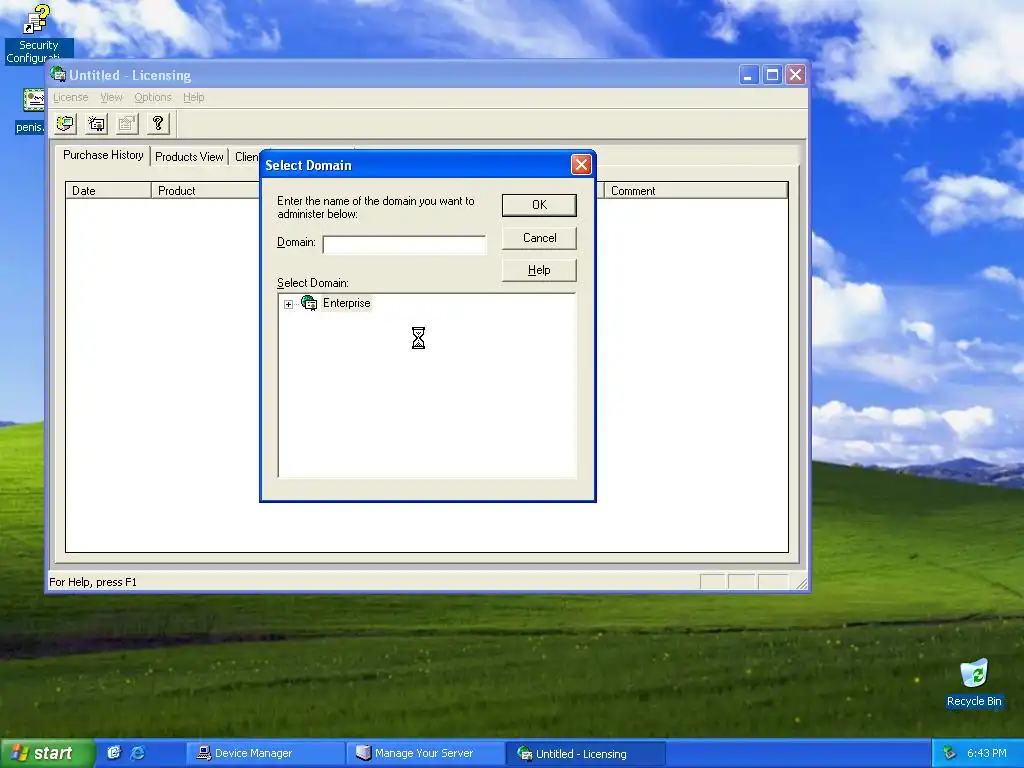Select the Enterprise tree item label
Viewport: 1024px width, 768px height.
click(x=346, y=303)
